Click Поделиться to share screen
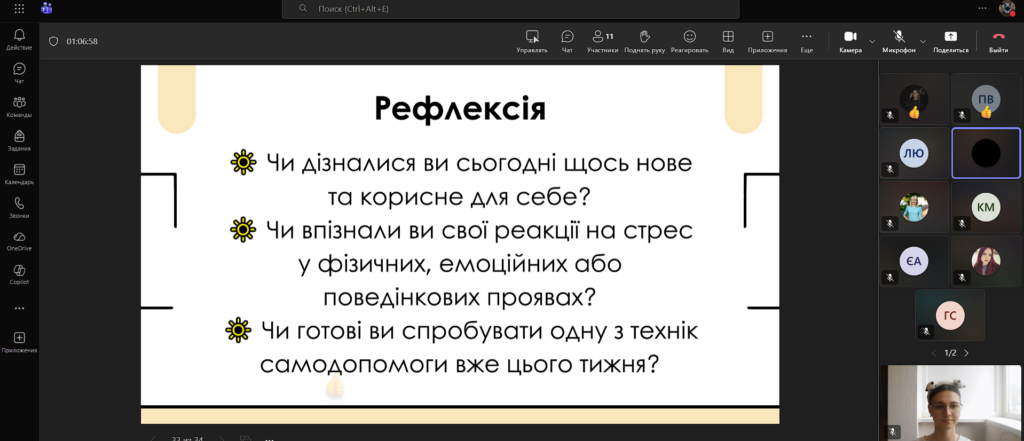 (x=950, y=40)
